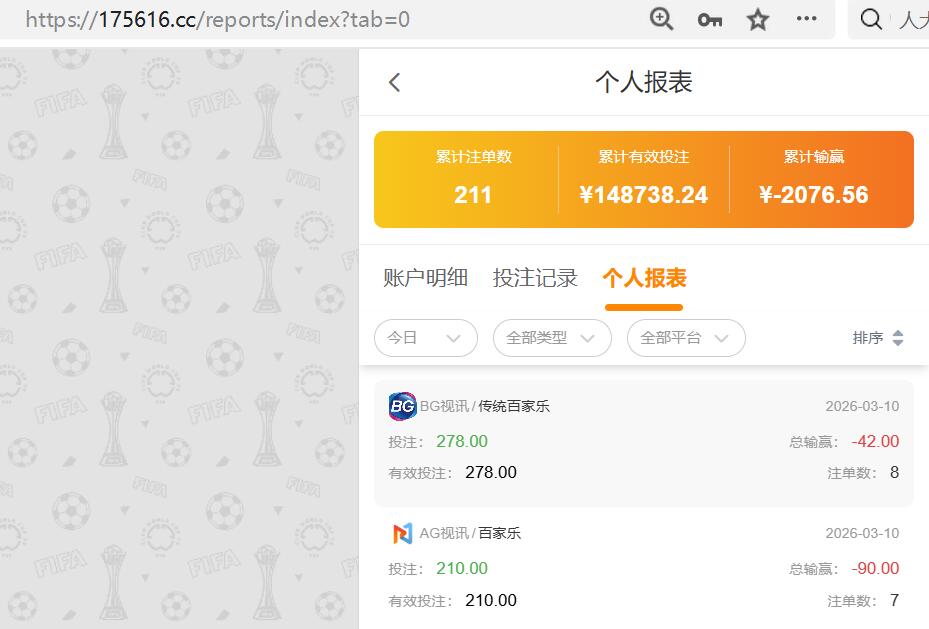The image size is (929, 629).
Task: Open the browser three-dot menu
Action: tap(806, 18)
